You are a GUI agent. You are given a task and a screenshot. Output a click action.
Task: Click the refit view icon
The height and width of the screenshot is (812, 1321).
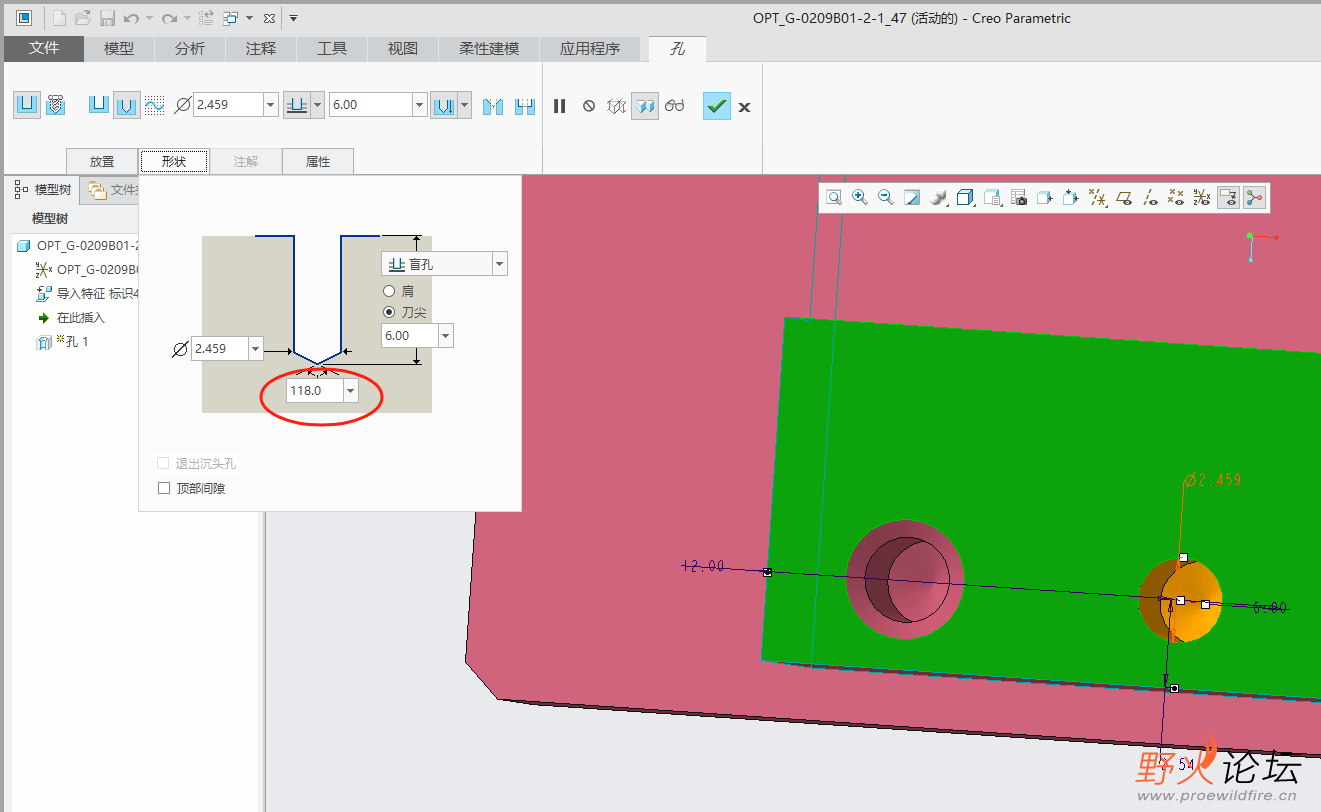click(x=834, y=198)
